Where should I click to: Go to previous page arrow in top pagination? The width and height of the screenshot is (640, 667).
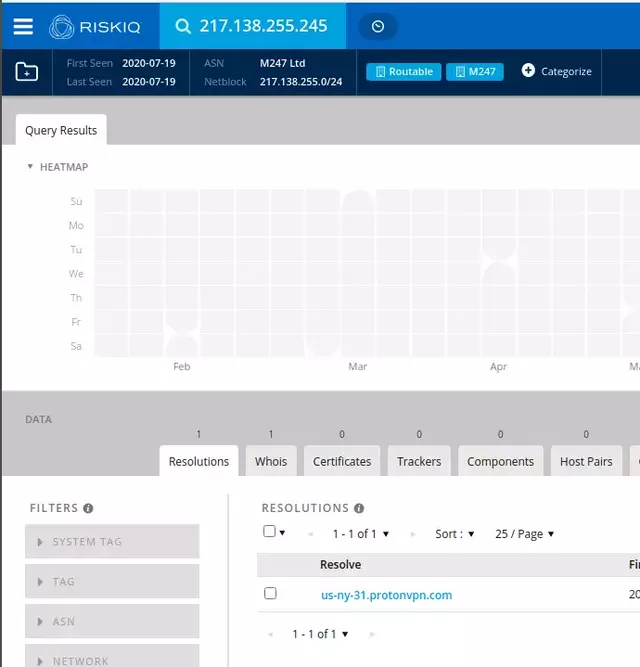coord(310,534)
